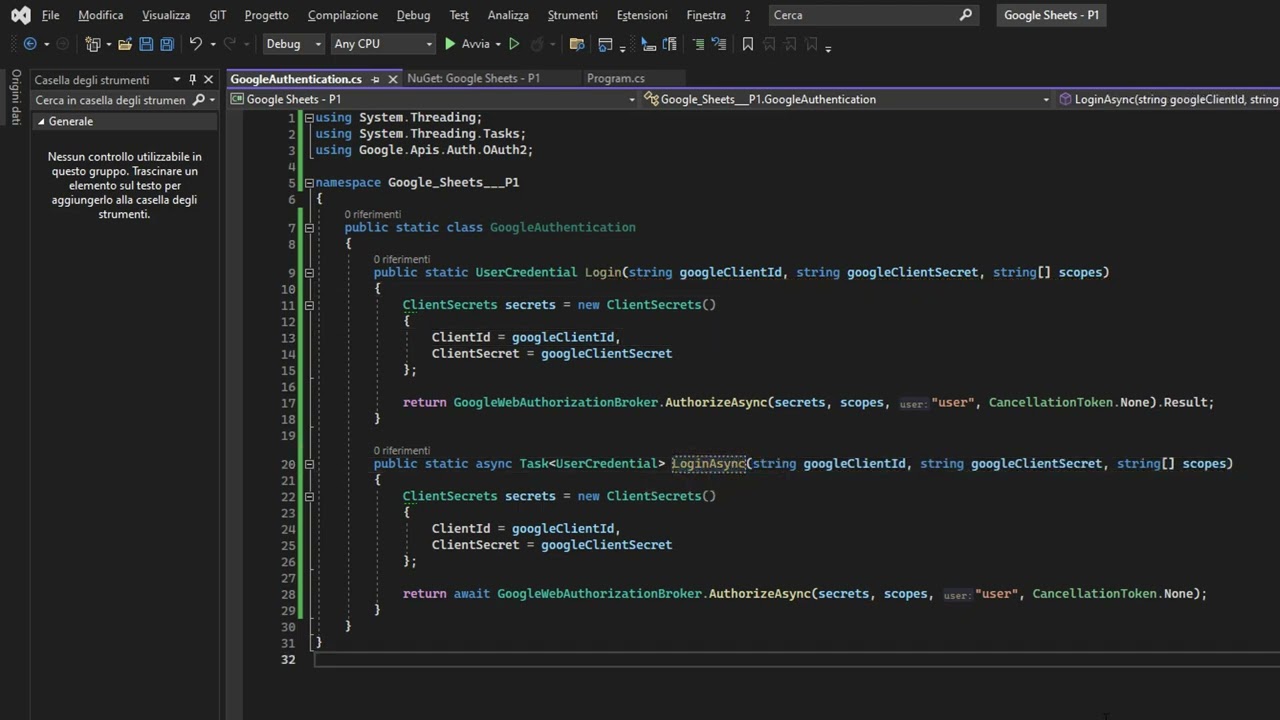Open the Strumenti menu

(573, 15)
